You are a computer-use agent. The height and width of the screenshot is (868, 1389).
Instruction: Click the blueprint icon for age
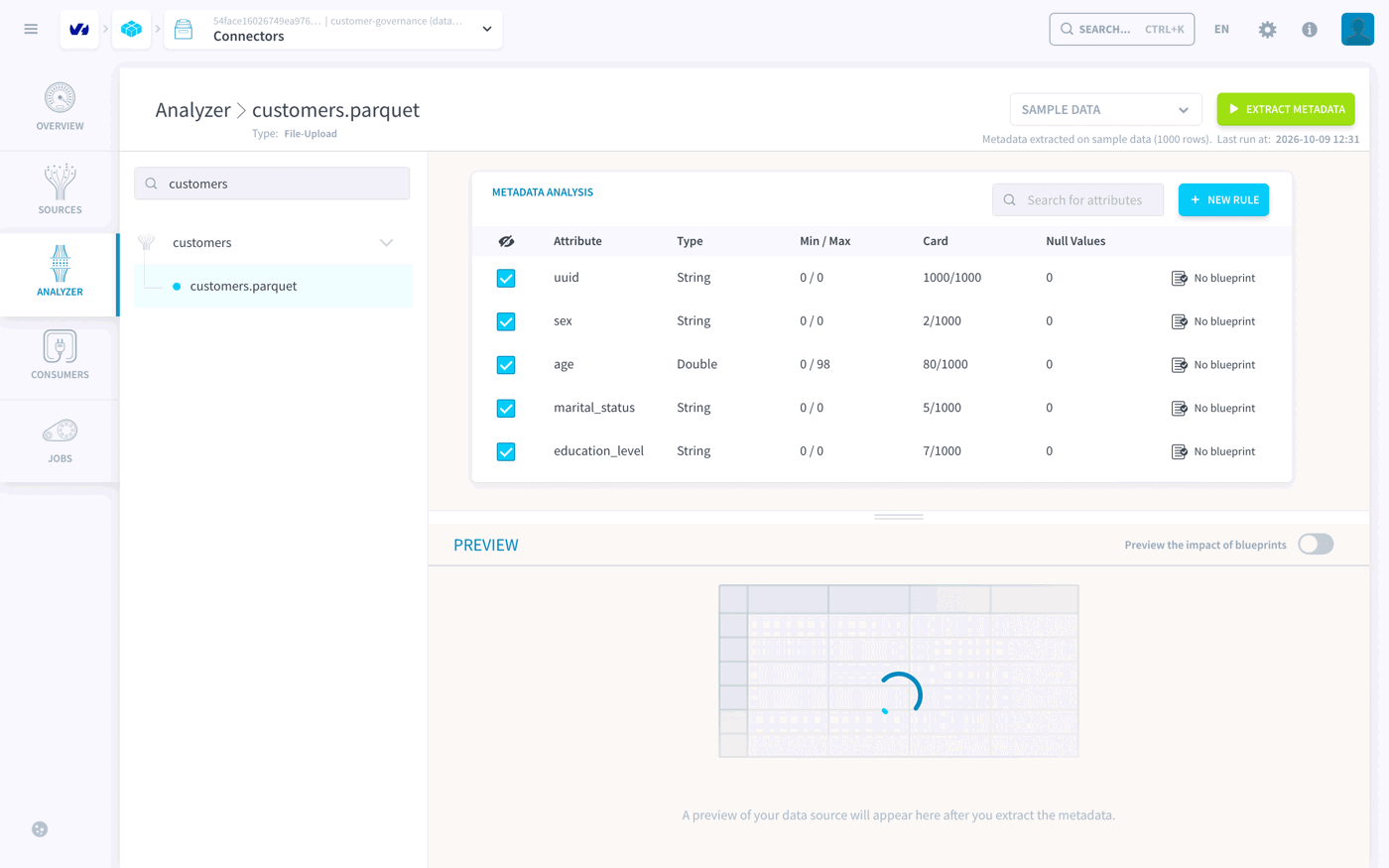(1179, 365)
